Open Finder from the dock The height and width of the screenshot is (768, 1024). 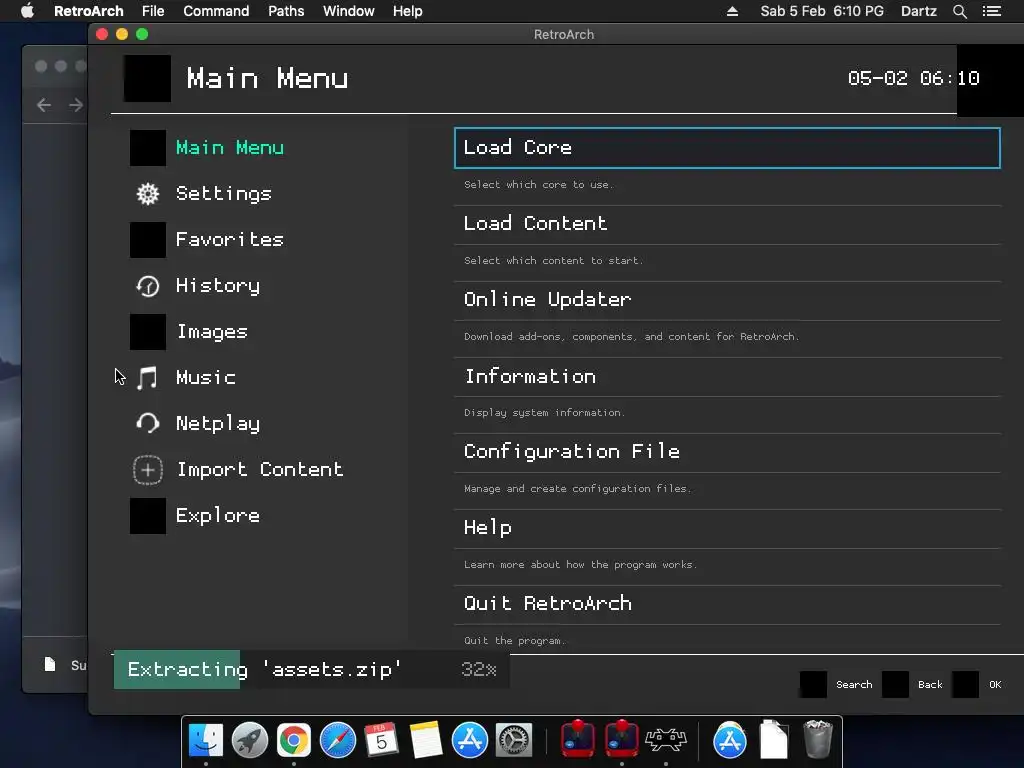(206, 740)
